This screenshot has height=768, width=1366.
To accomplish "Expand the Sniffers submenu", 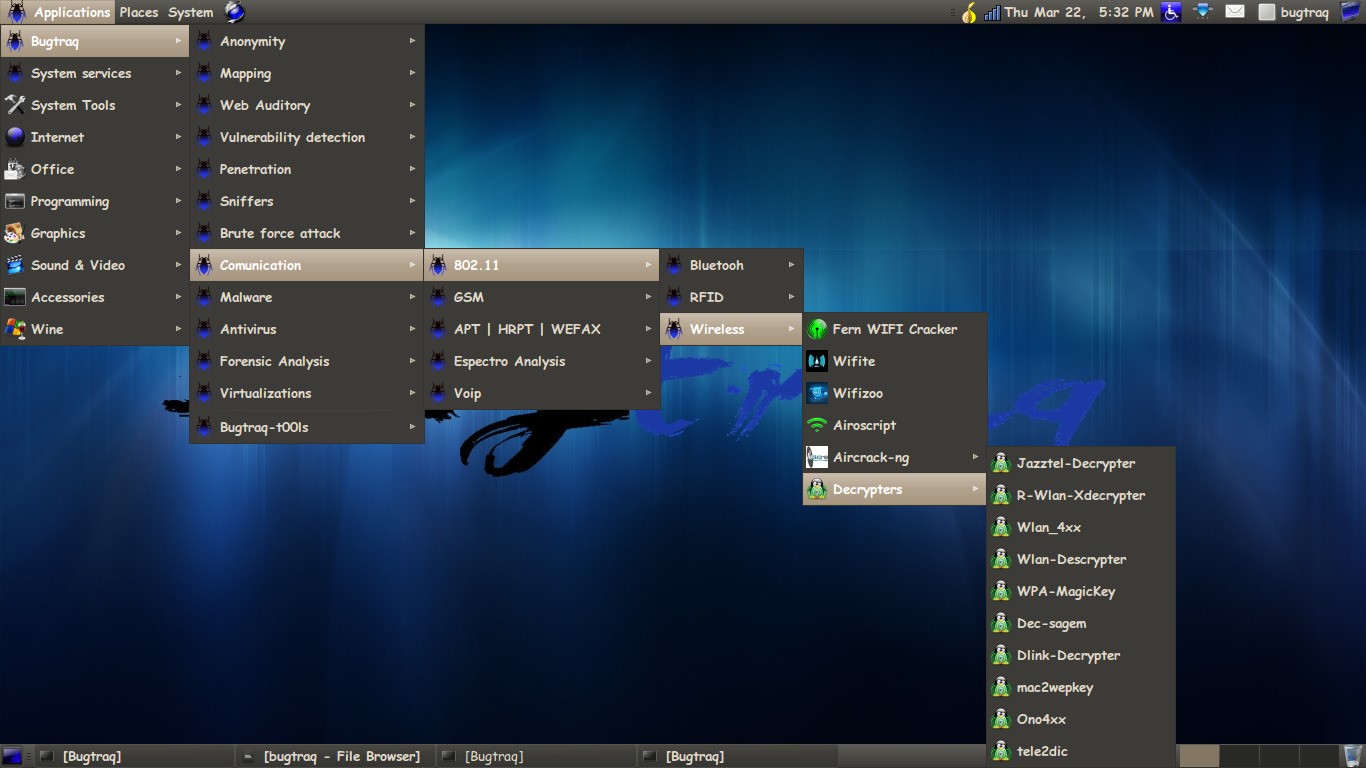I will pyautogui.click(x=246, y=201).
